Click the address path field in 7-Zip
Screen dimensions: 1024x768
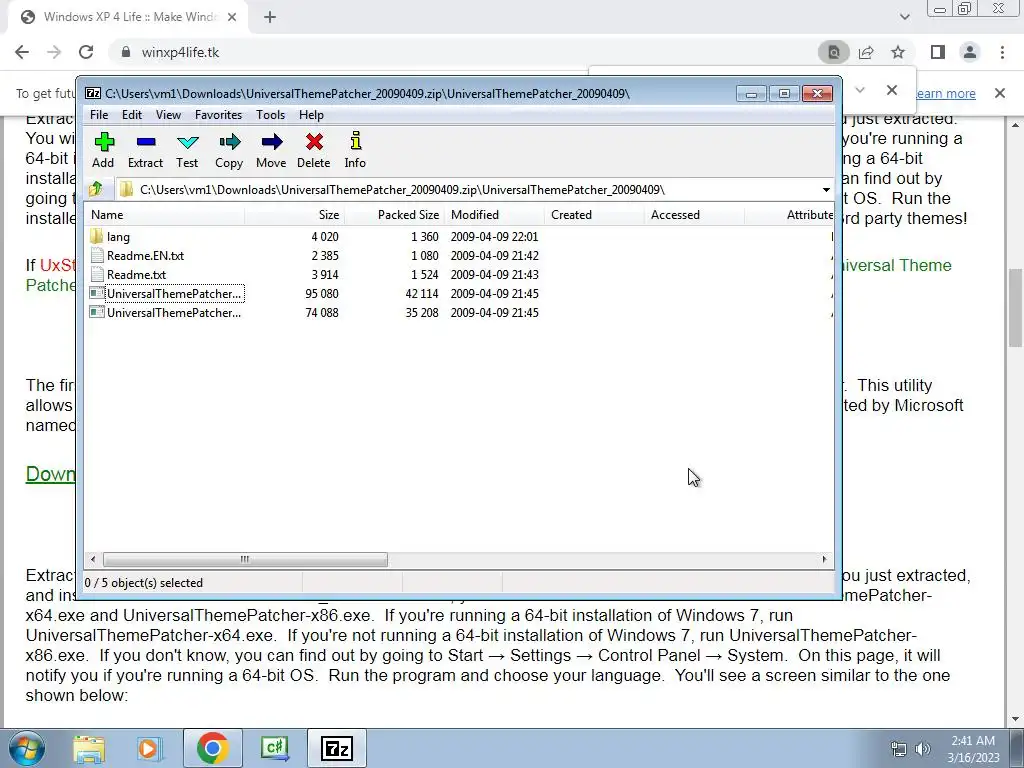pyautogui.click(x=467, y=189)
